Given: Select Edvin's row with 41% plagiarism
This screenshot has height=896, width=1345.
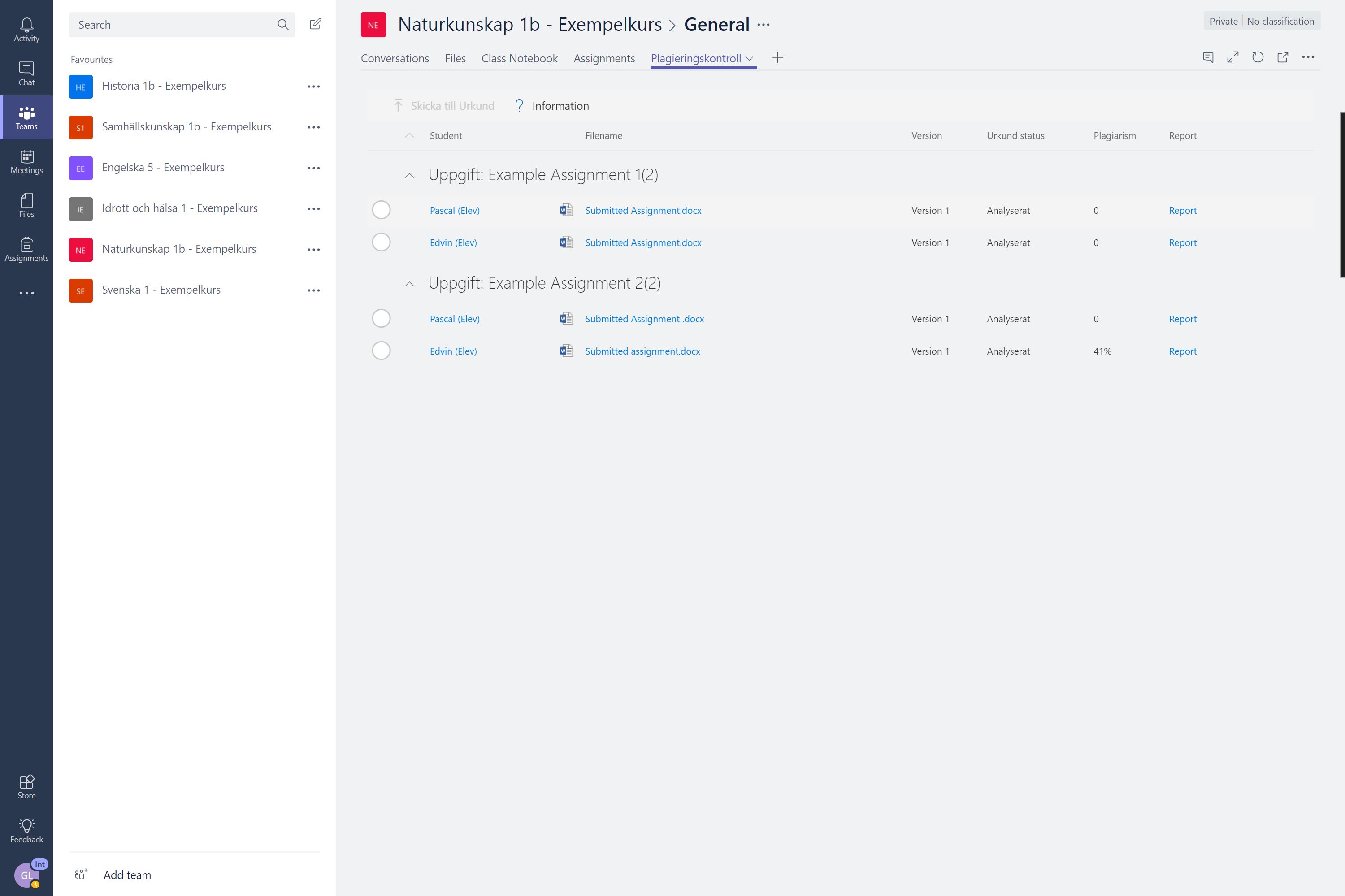Looking at the screenshot, I should coord(381,351).
